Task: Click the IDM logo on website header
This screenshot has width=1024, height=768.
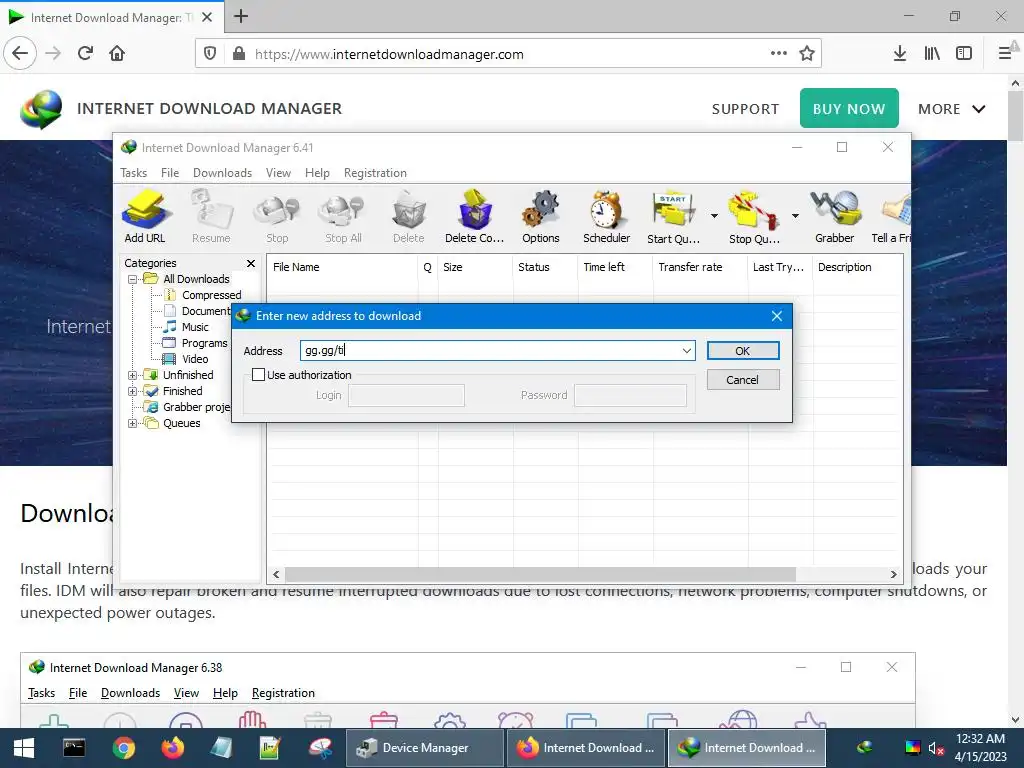Action: click(x=41, y=109)
